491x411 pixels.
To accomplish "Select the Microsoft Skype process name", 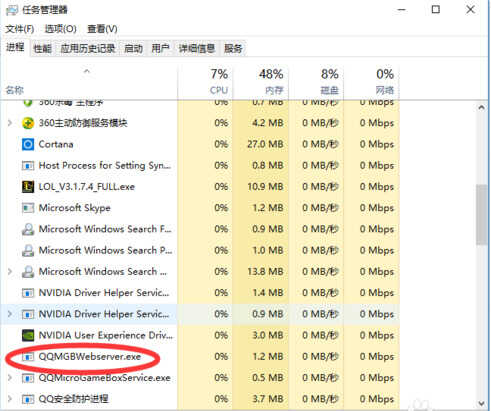I will [74, 208].
